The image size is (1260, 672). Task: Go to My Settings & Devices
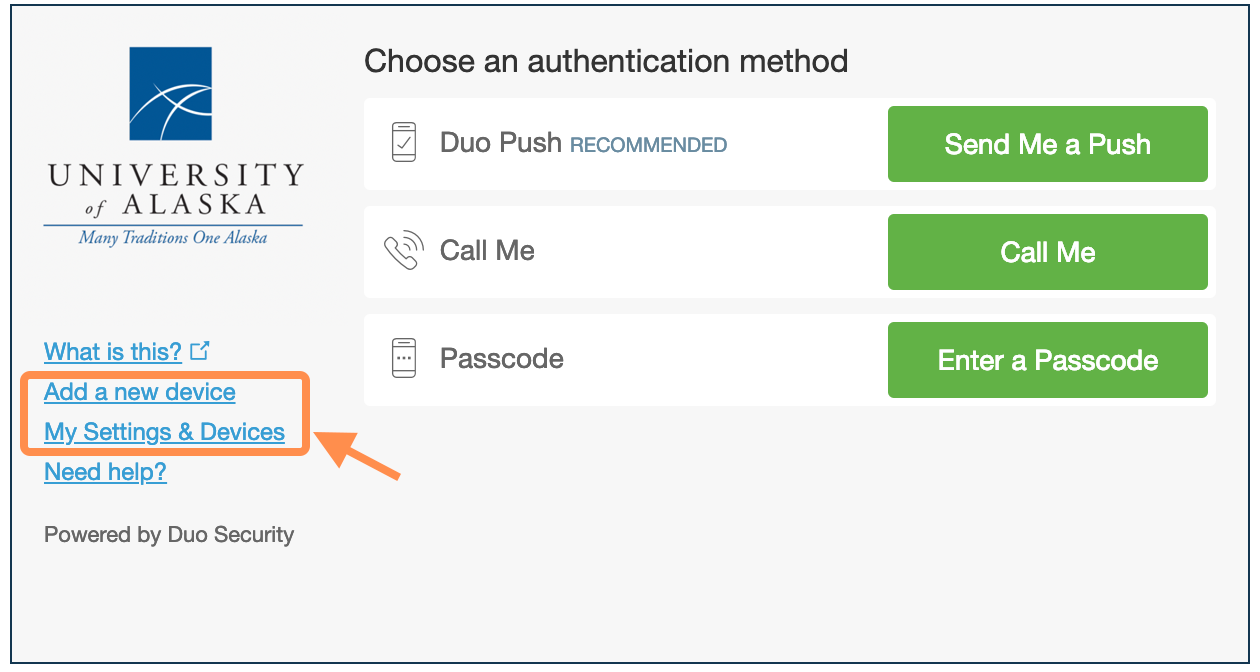(164, 432)
